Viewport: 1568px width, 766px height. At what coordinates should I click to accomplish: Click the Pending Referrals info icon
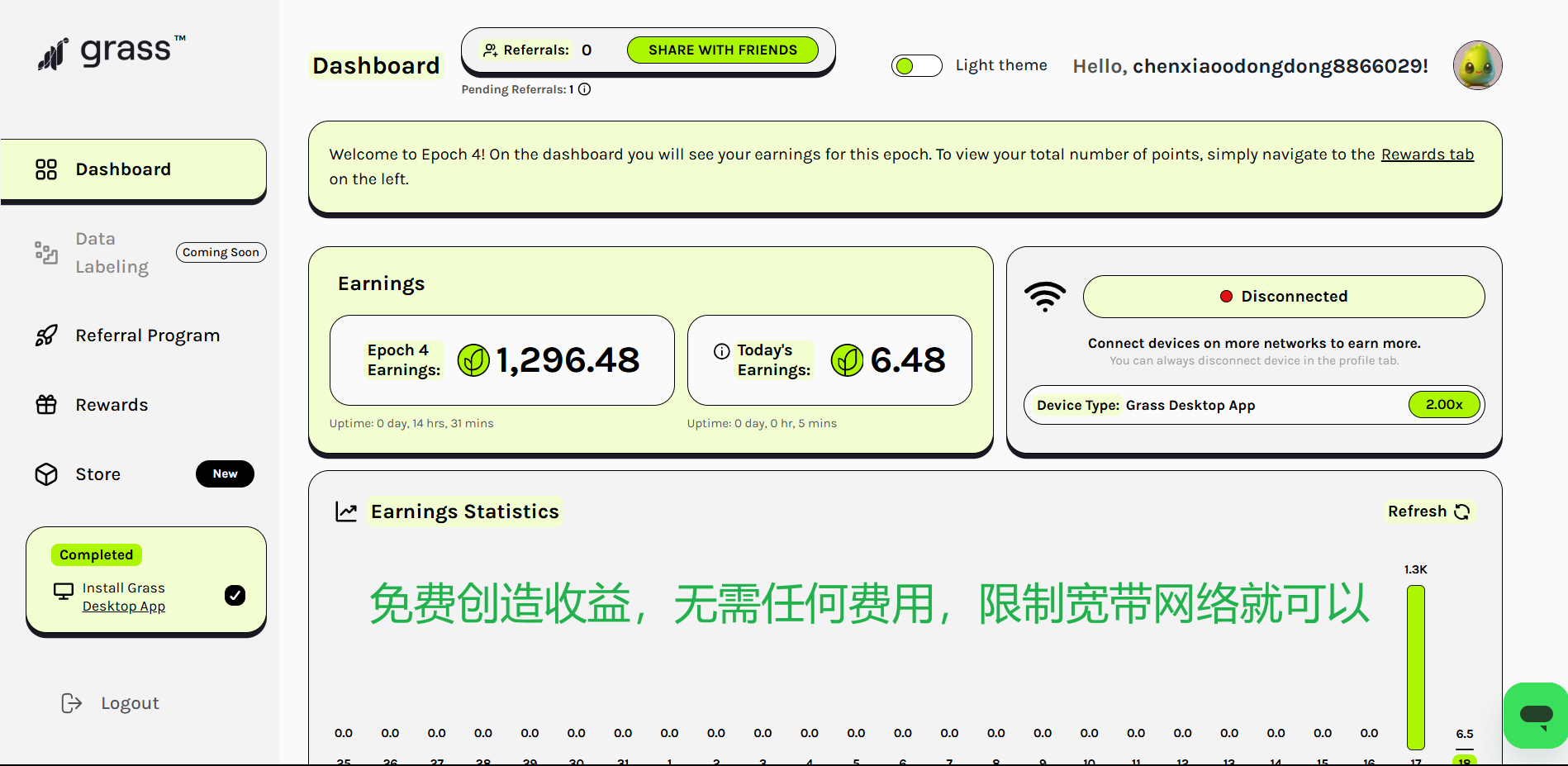point(584,89)
